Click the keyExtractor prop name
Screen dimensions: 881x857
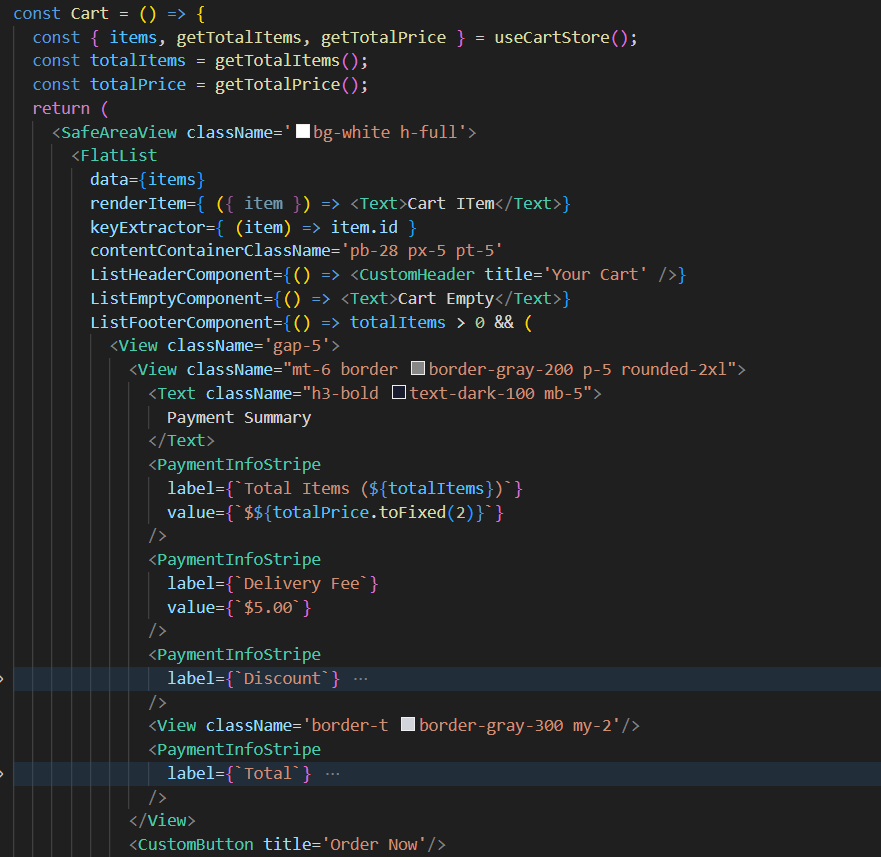(148, 227)
